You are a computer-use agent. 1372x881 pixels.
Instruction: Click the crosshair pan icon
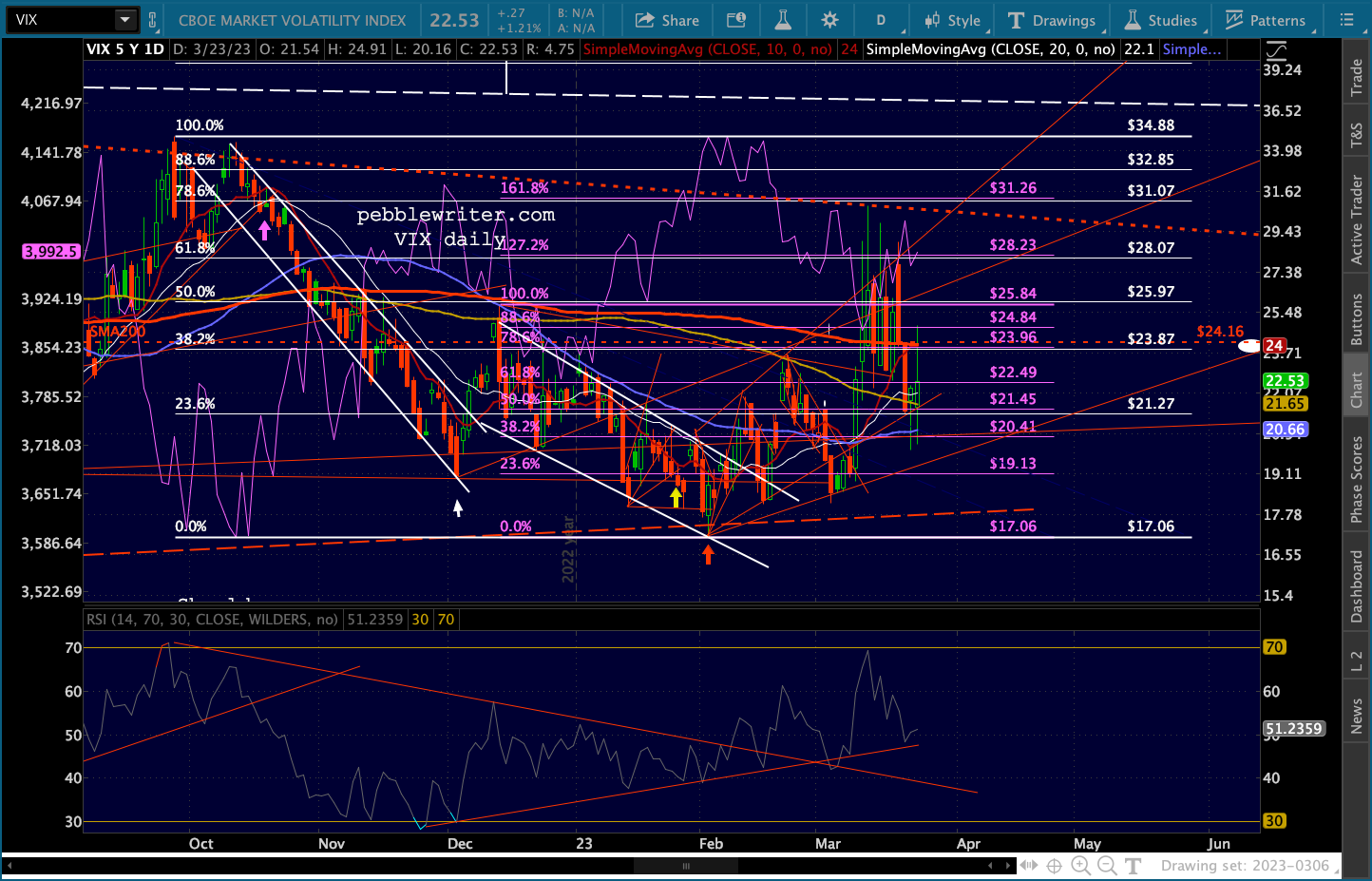[x=1054, y=865]
